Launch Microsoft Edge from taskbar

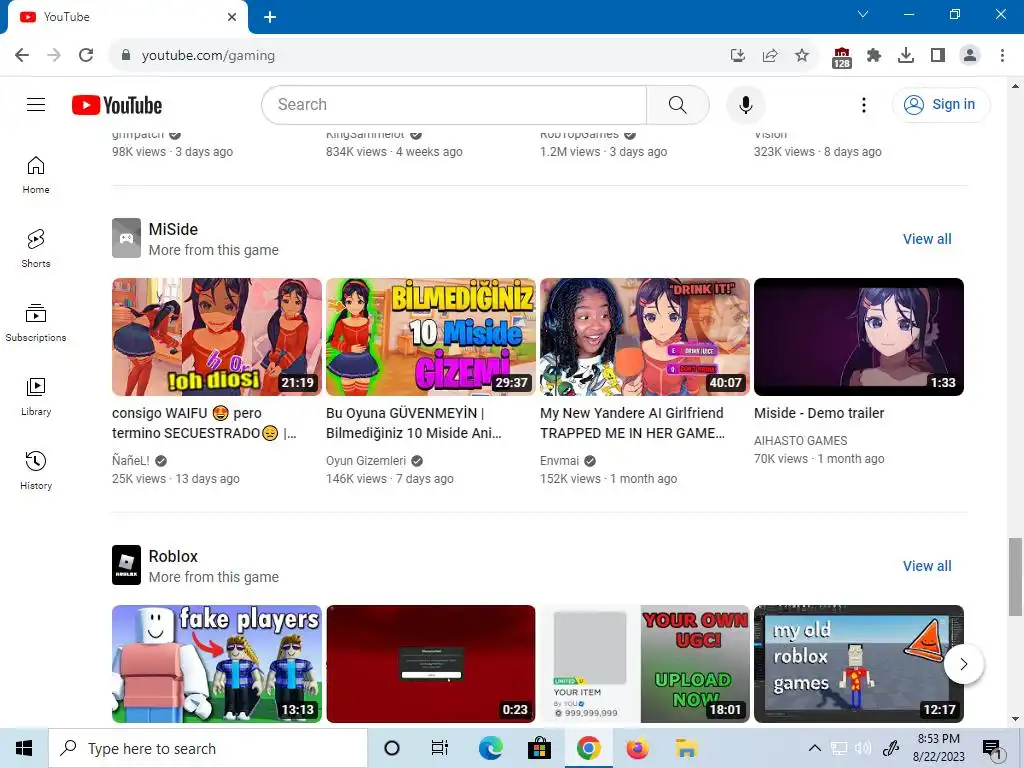click(490, 748)
